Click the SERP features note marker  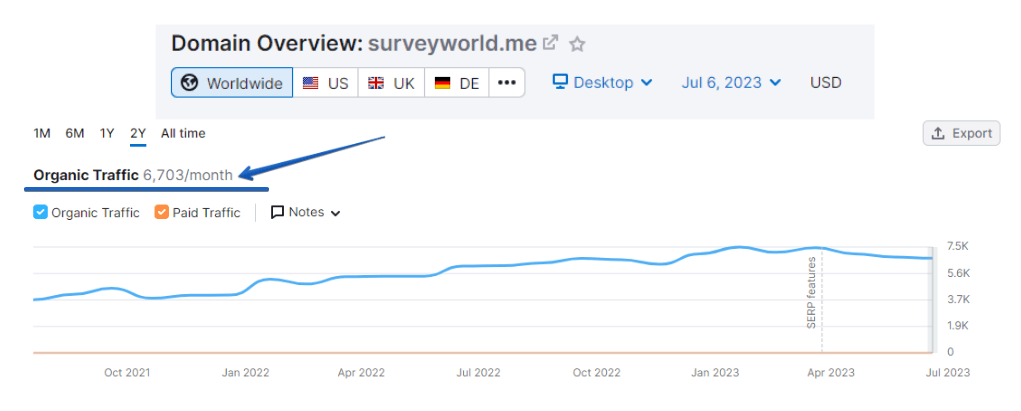coord(812,293)
